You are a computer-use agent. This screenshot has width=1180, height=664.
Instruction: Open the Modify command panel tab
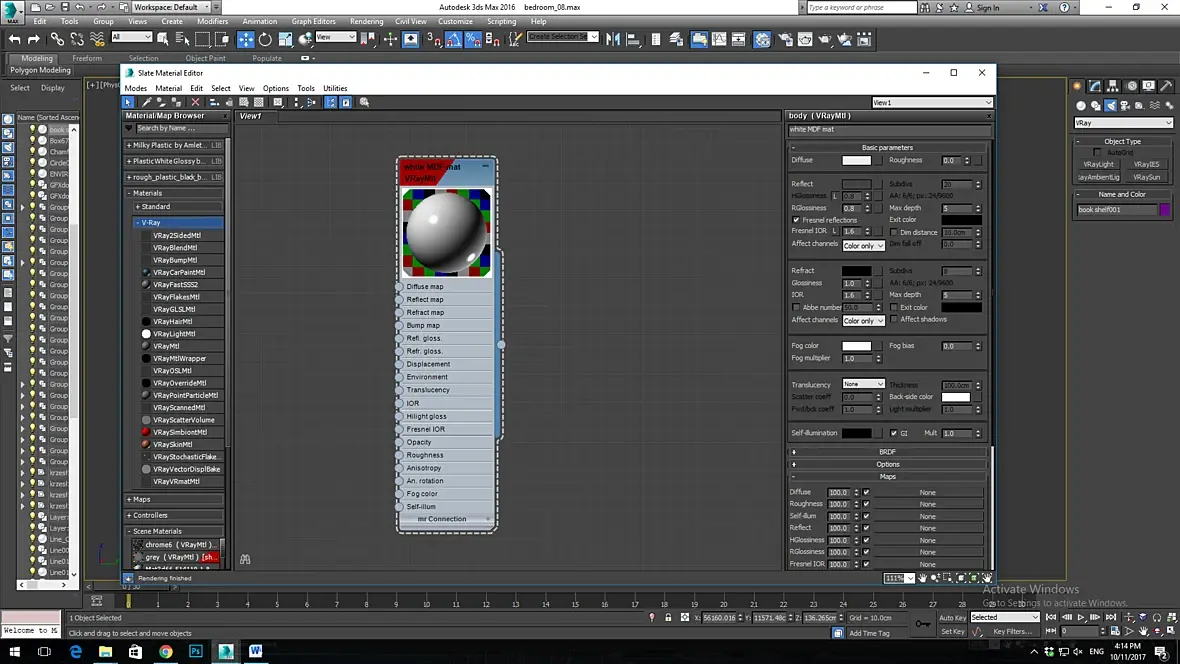pos(1095,87)
